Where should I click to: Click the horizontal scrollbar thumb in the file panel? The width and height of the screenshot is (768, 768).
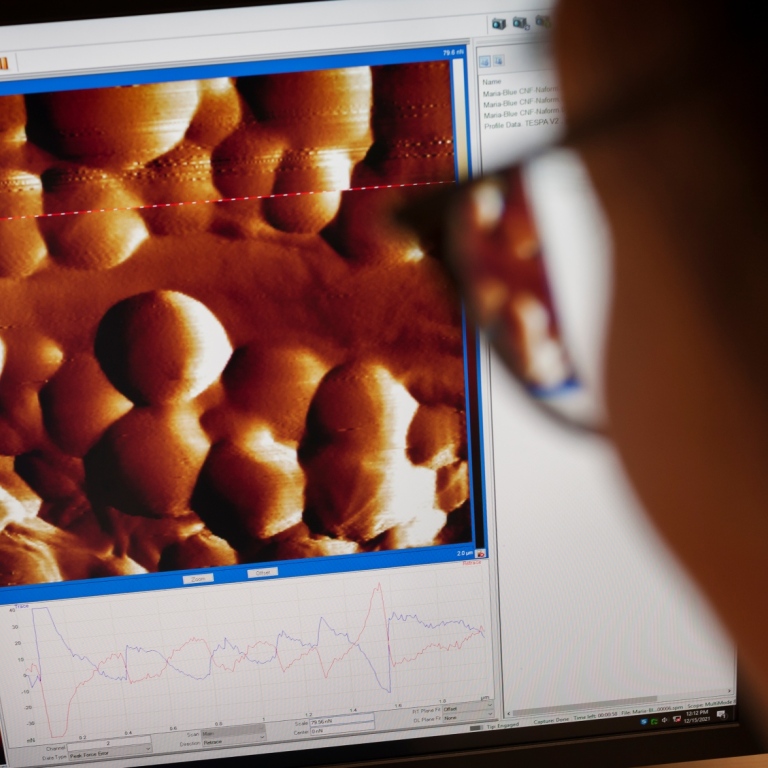coord(585,704)
